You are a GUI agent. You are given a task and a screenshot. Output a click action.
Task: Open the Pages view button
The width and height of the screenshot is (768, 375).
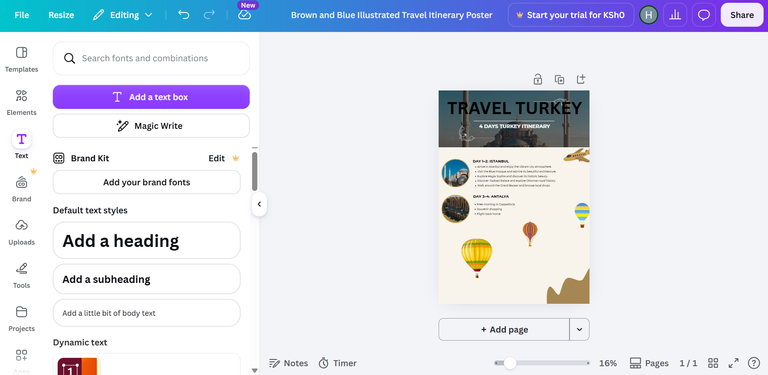[x=649, y=363]
